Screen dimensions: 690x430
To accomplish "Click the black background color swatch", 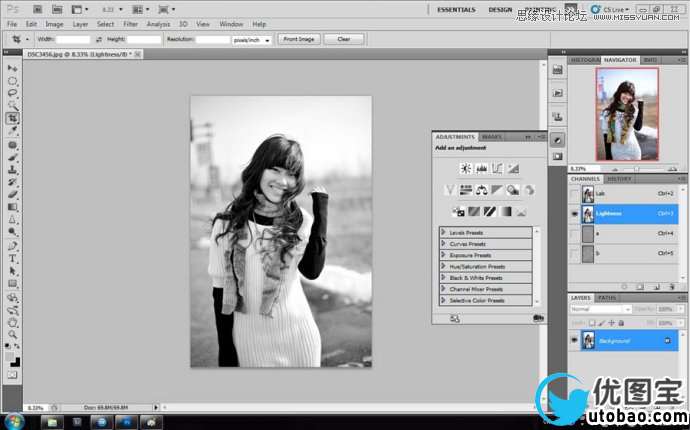I will tap(15, 362).
